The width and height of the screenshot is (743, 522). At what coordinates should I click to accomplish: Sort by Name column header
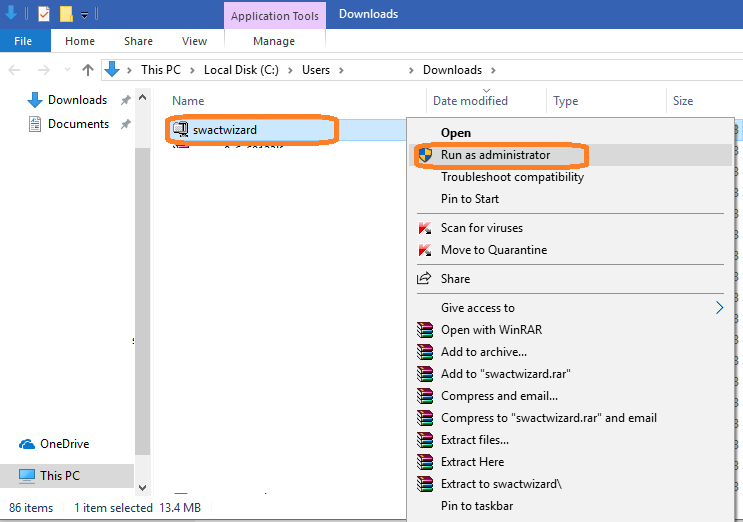pyautogui.click(x=188, y=101)
